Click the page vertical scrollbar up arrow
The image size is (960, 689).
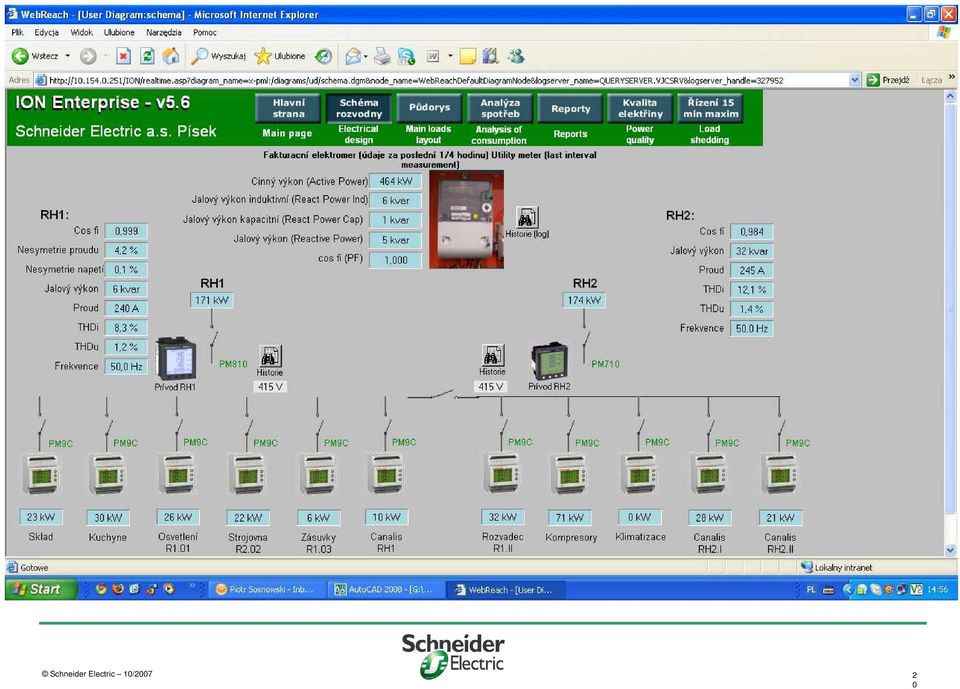(950, 96)
